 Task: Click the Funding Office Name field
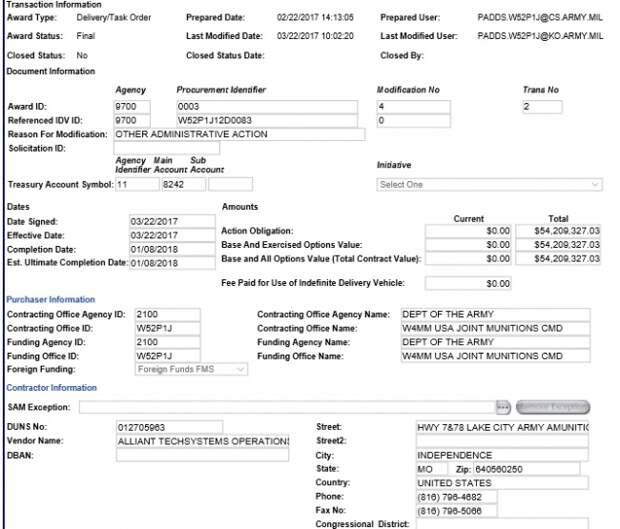pos(495,356)
